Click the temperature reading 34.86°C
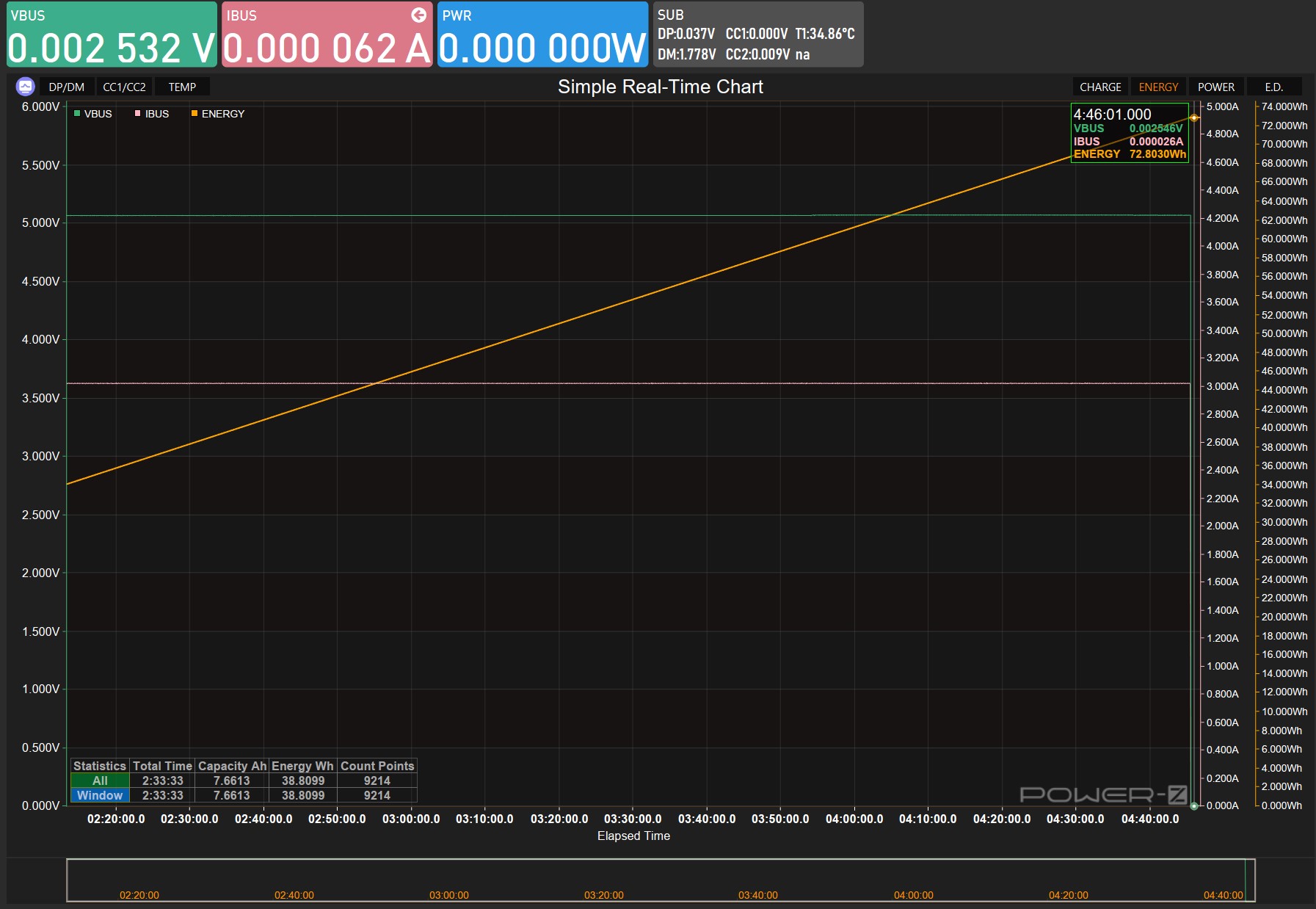The height and width of the screenshot is (909, 1316). 825,34
